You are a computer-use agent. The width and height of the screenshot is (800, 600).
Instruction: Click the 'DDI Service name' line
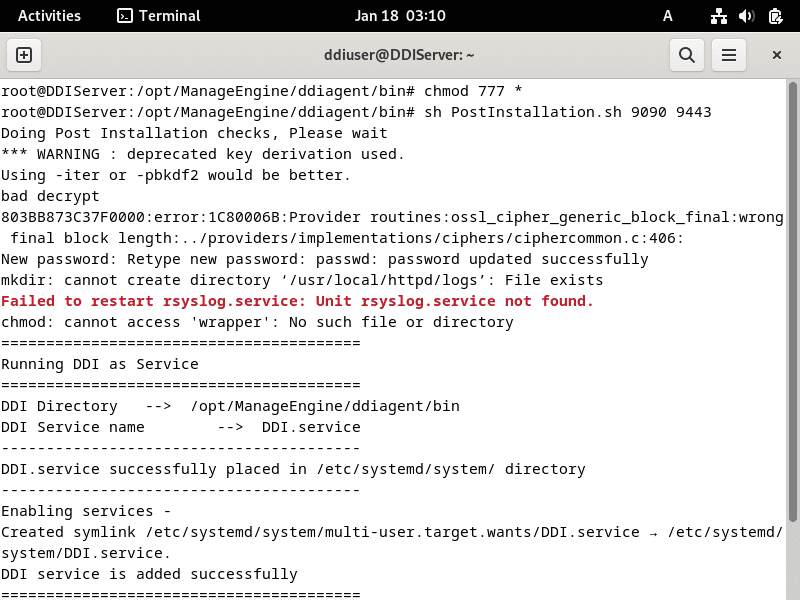(x=181, y=427)
